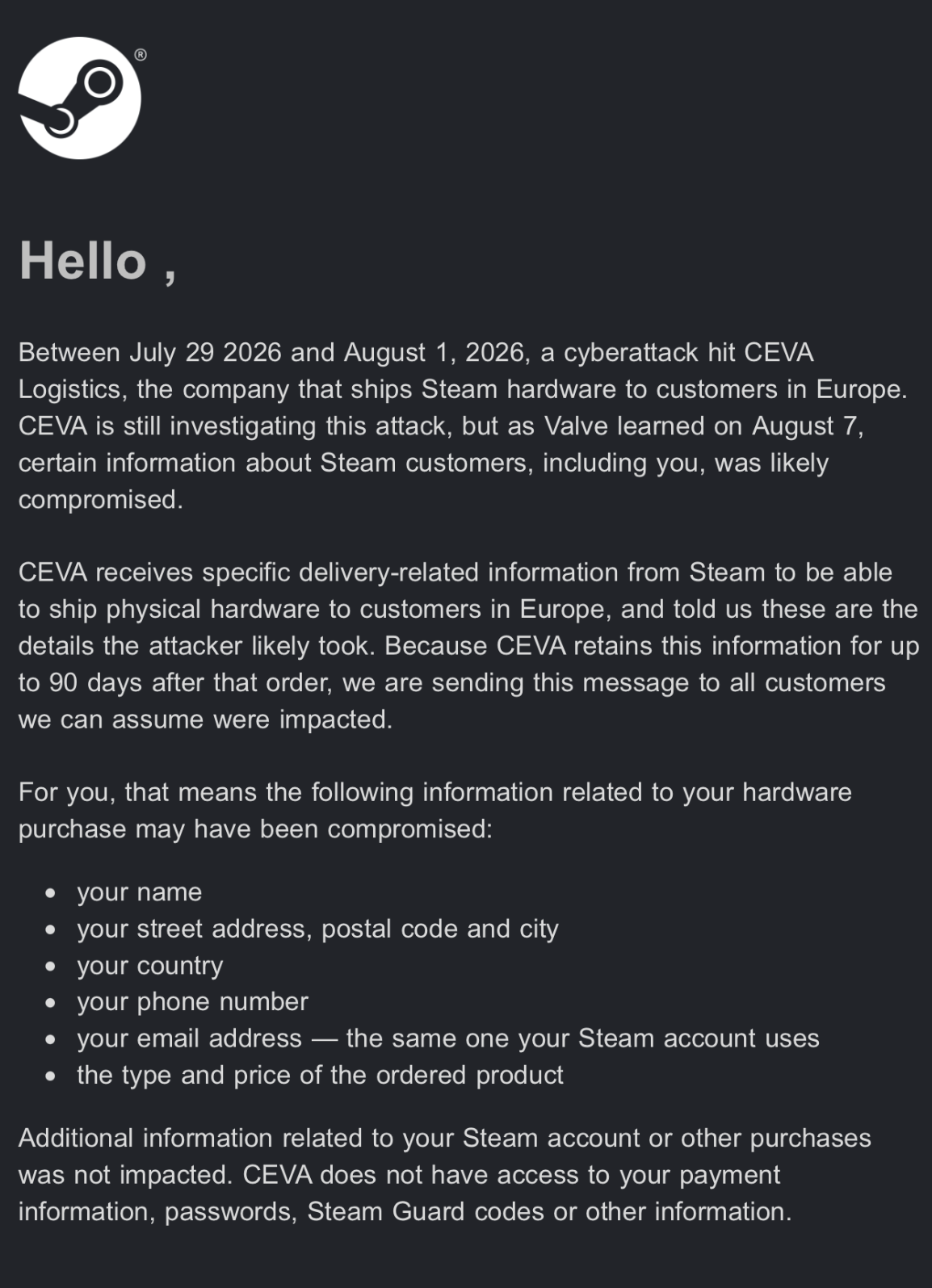Click the bullet dot before "your country"
This screenshot has width=932, height=1288.
pos(51,967)
